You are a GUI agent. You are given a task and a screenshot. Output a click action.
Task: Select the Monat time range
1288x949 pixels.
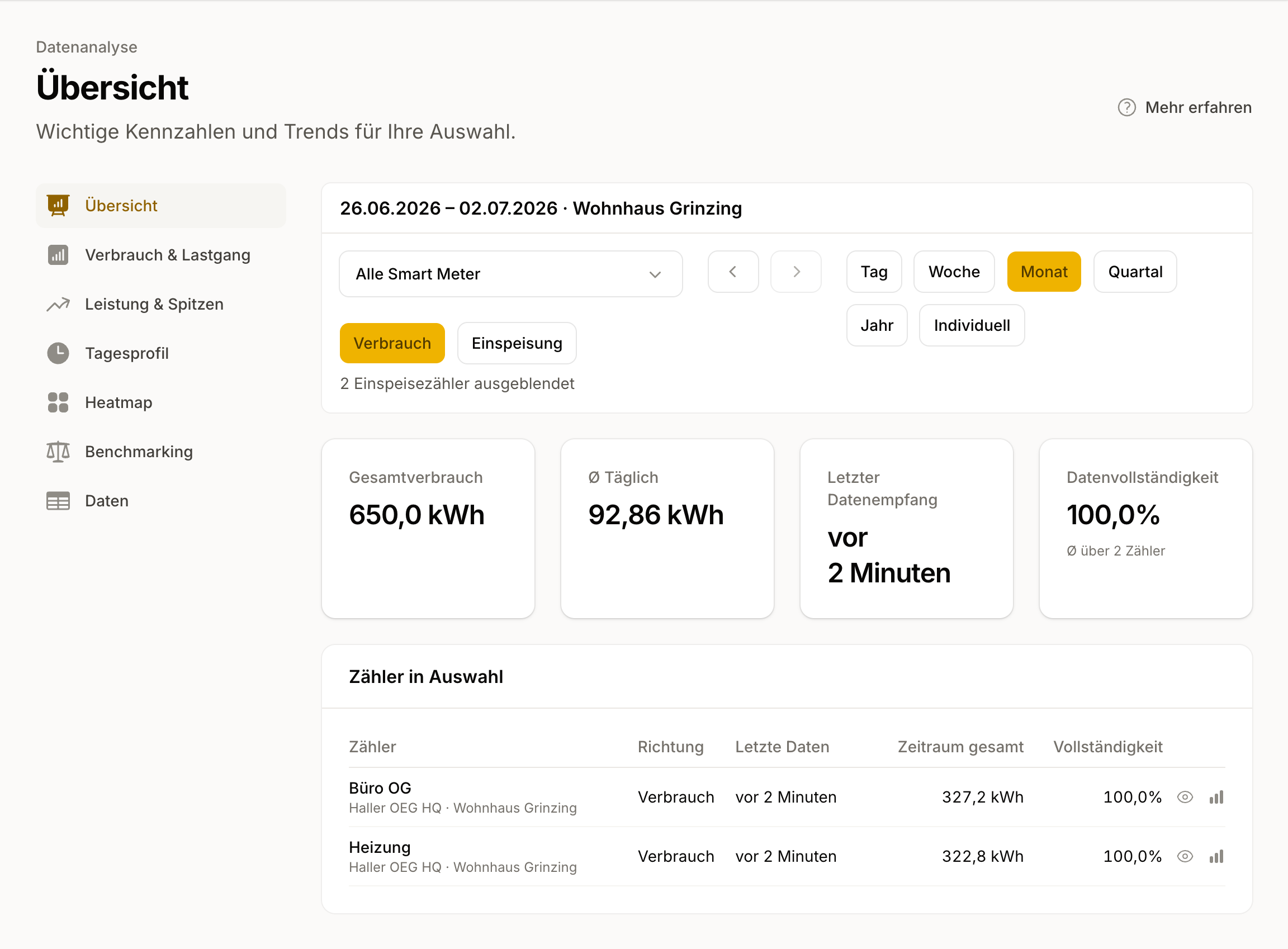[1044, 272]
